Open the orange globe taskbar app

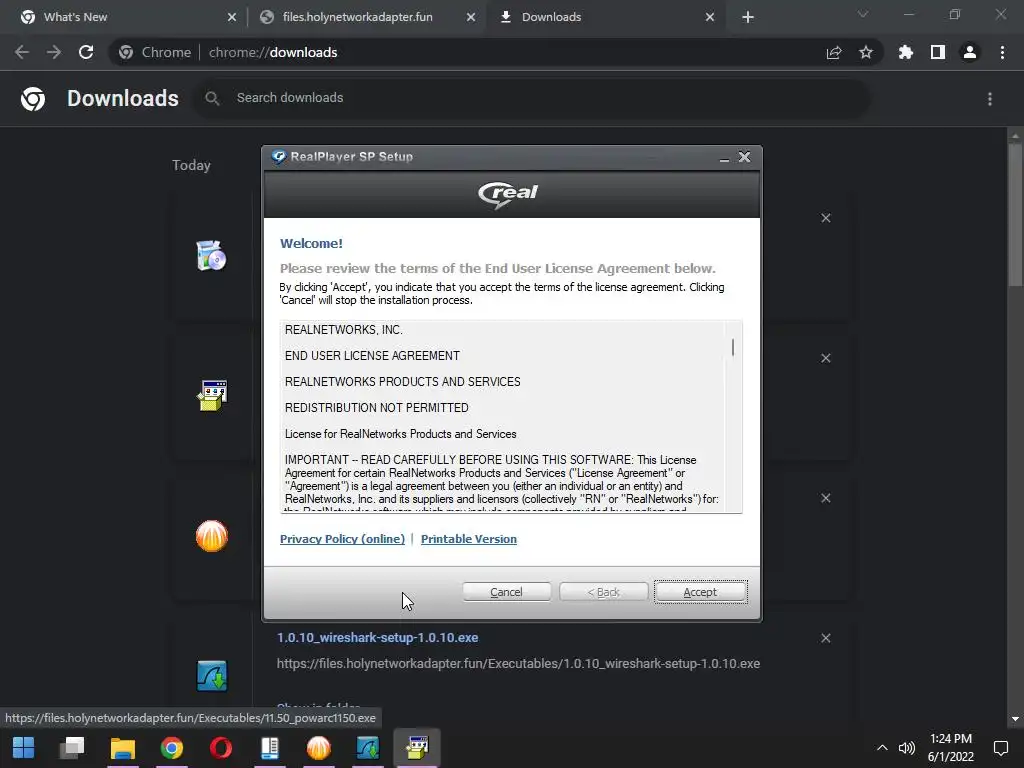coord(319,748)
